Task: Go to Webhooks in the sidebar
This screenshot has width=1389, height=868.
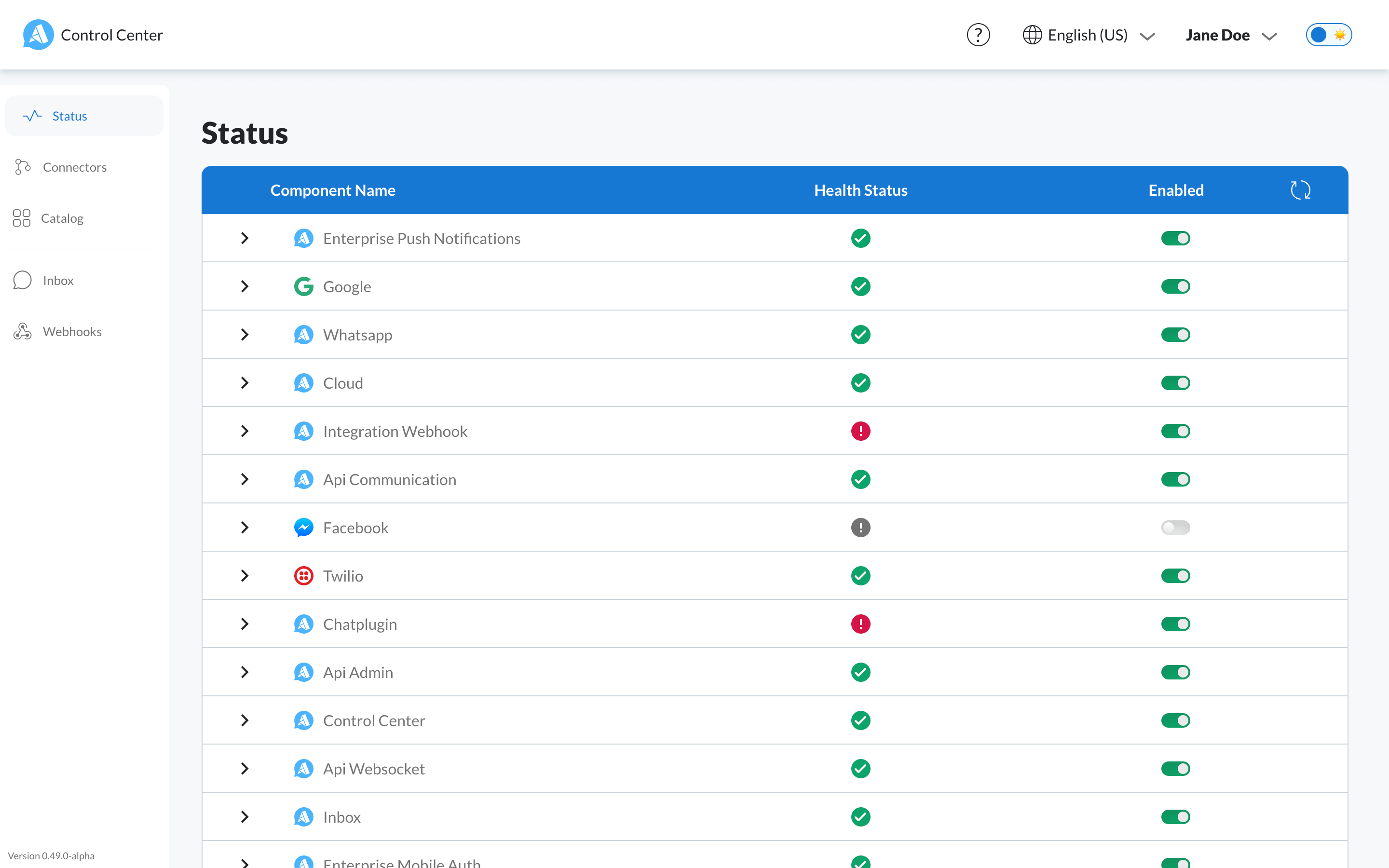Action: click(72, 332)
